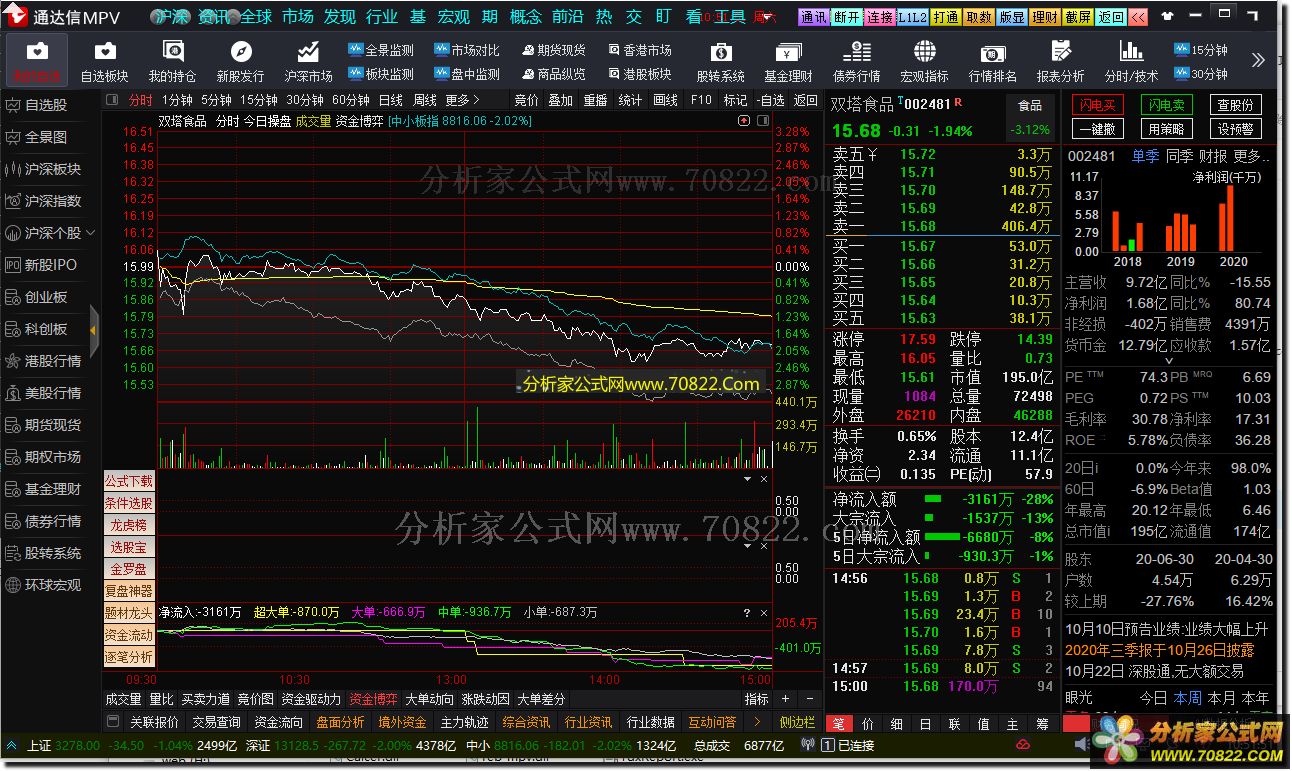Select 港股行情 in left sidebar
1292x771 pixels.
point(46,361)
